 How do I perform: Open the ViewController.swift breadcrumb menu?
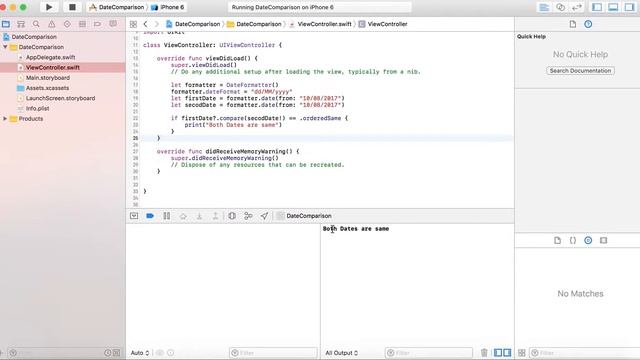pyautogui.click(x=320, y=24)
